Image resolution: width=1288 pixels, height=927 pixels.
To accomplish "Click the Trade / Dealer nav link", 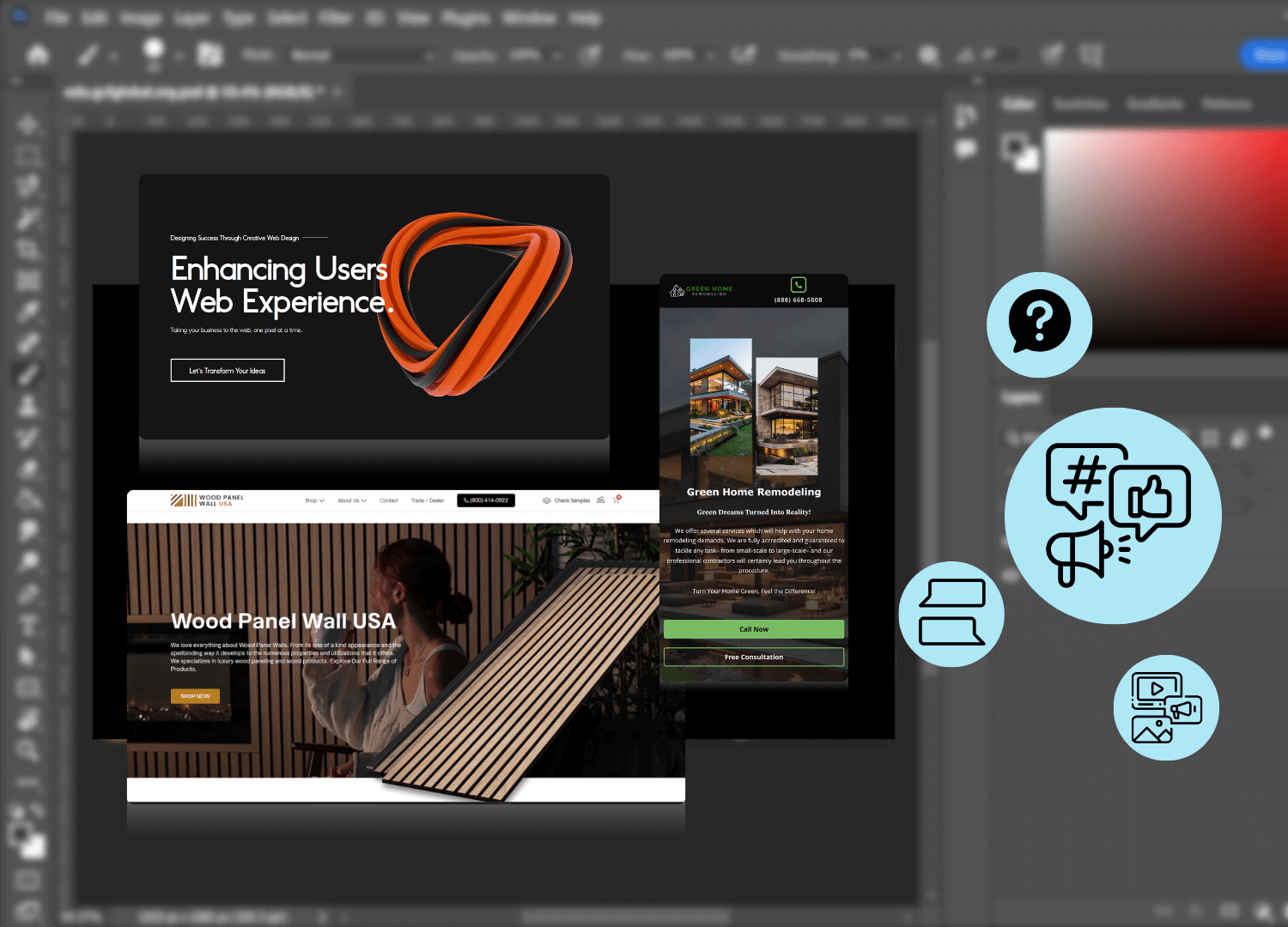I will [x=428, y=500].
